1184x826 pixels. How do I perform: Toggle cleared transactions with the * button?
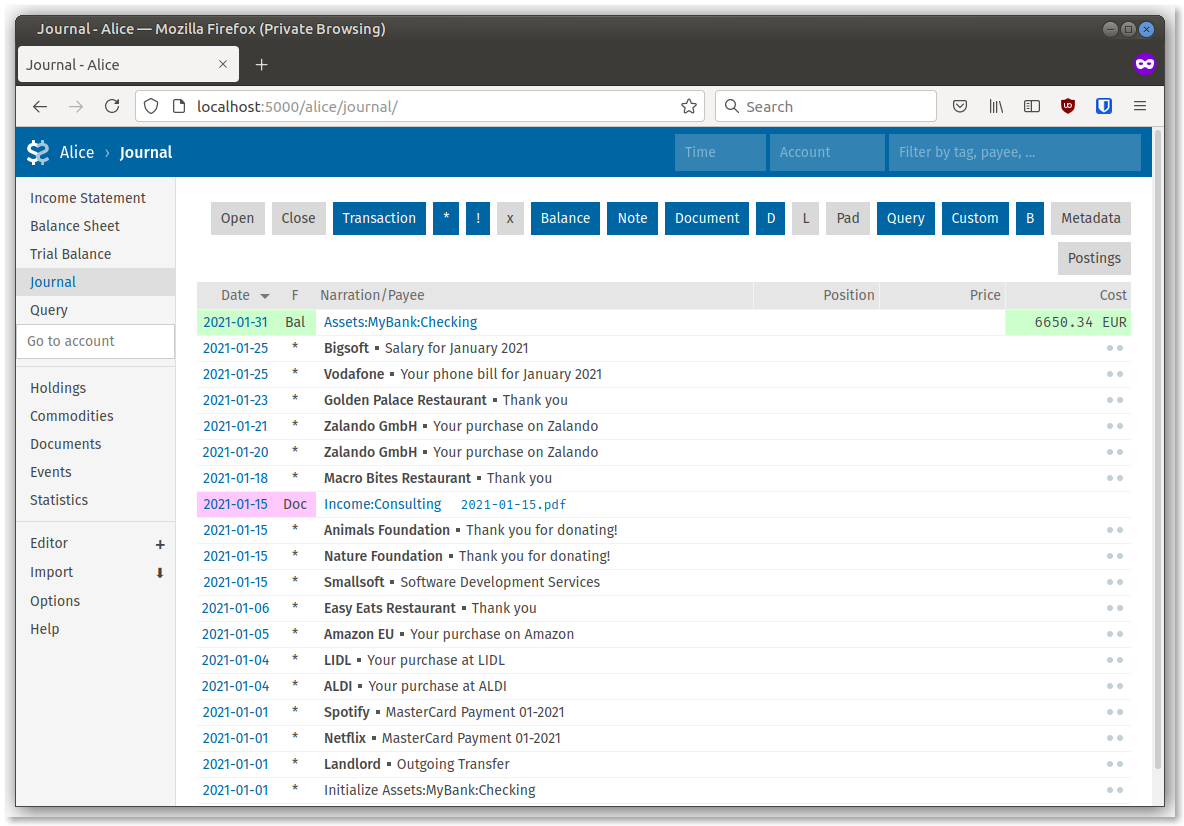[x=445, y=218]
